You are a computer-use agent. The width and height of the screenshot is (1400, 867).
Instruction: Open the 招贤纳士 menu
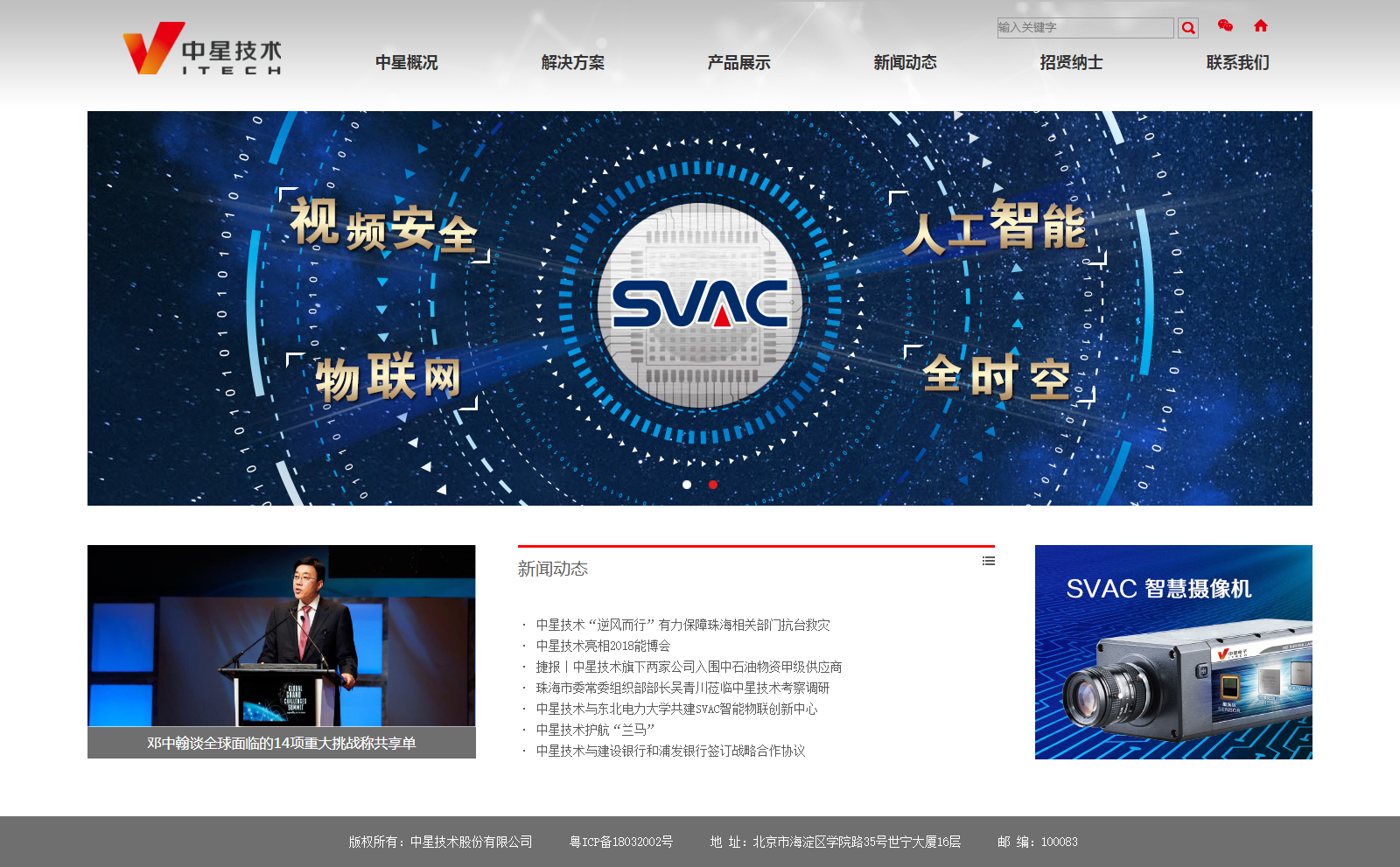coord(1072,62)
